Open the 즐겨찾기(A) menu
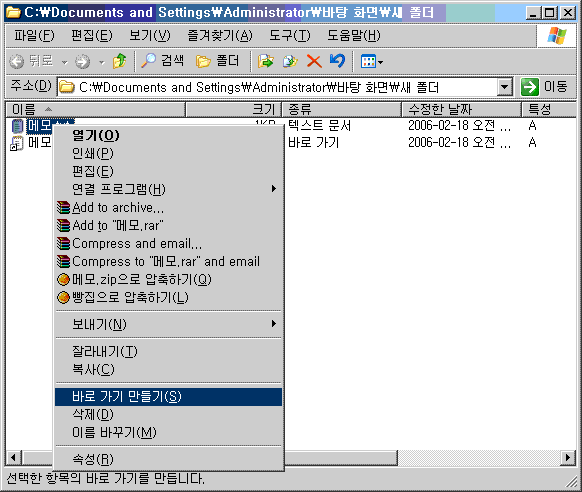 point(220,36)
